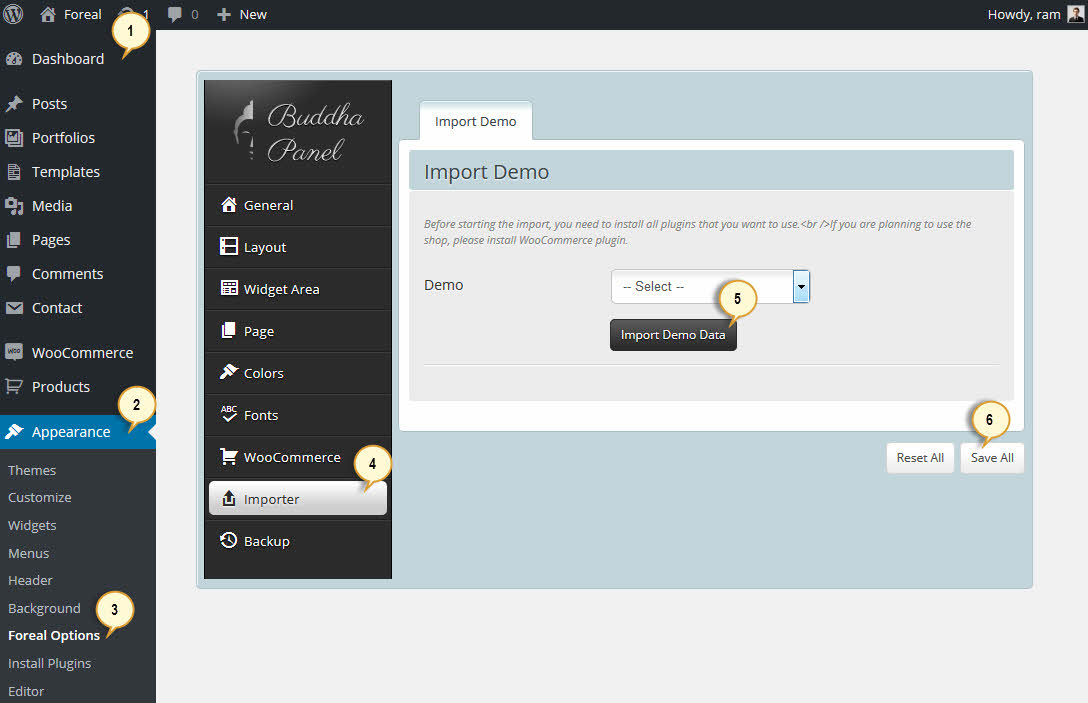The width and height of the screenshot is (1088, 703).
Task: Open the Menus submenu link
Action: point(28,553)
